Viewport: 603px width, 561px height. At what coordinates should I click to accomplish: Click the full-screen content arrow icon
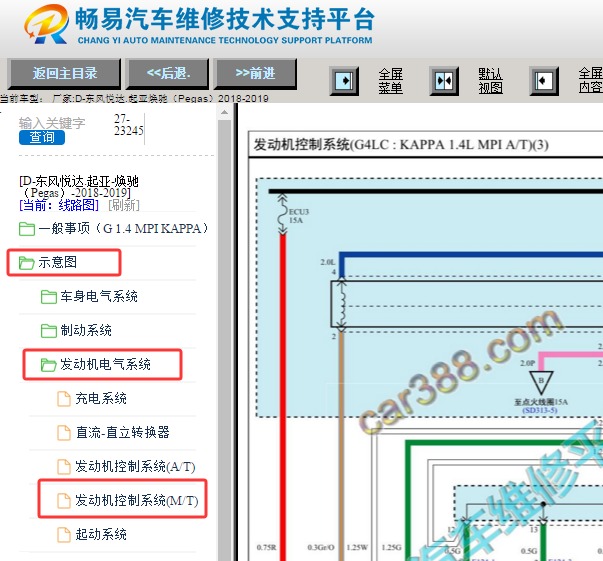pos(544,81)
